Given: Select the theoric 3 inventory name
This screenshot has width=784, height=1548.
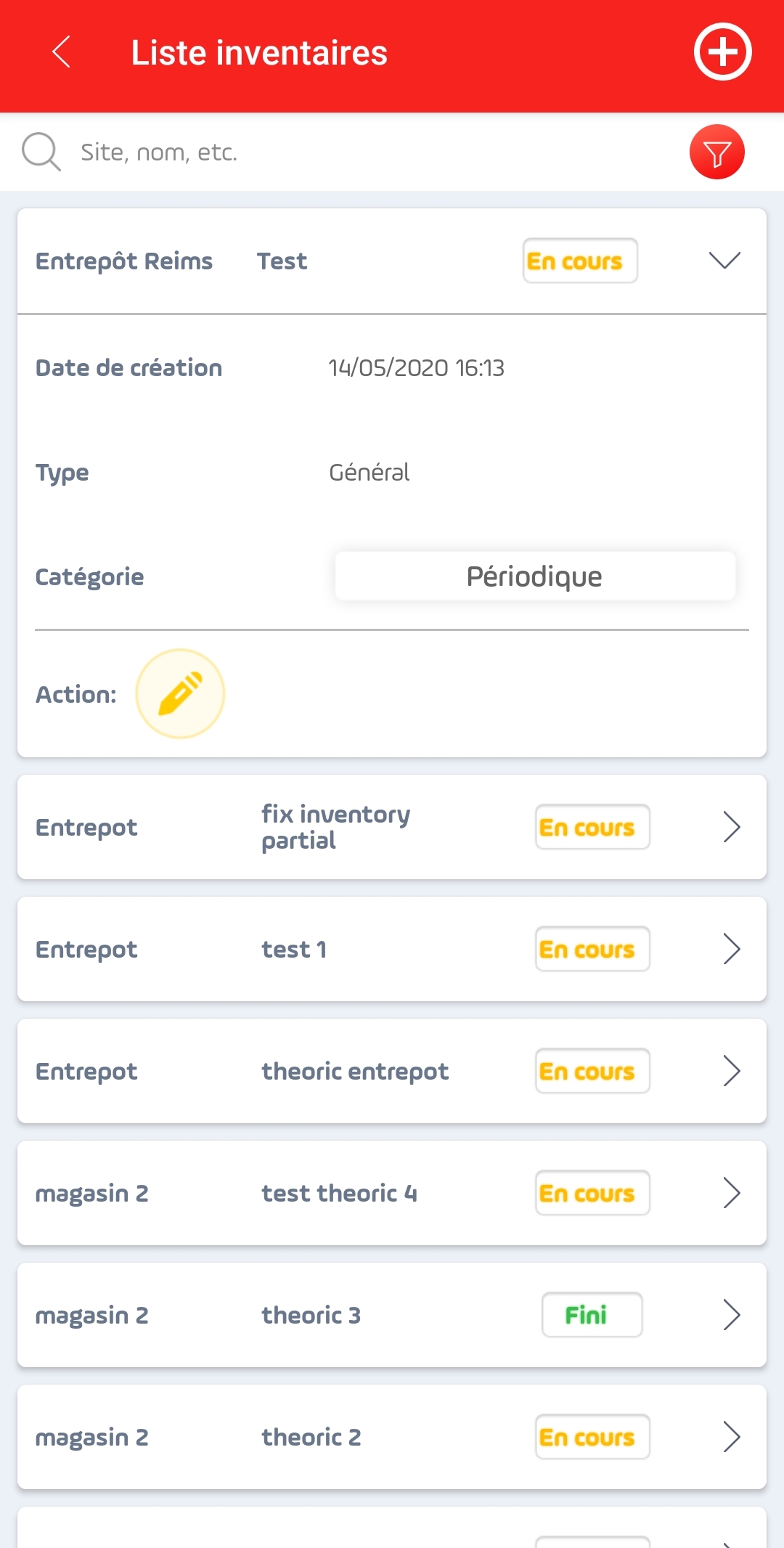Looking at the screenshot, I should pos(311,1315).
